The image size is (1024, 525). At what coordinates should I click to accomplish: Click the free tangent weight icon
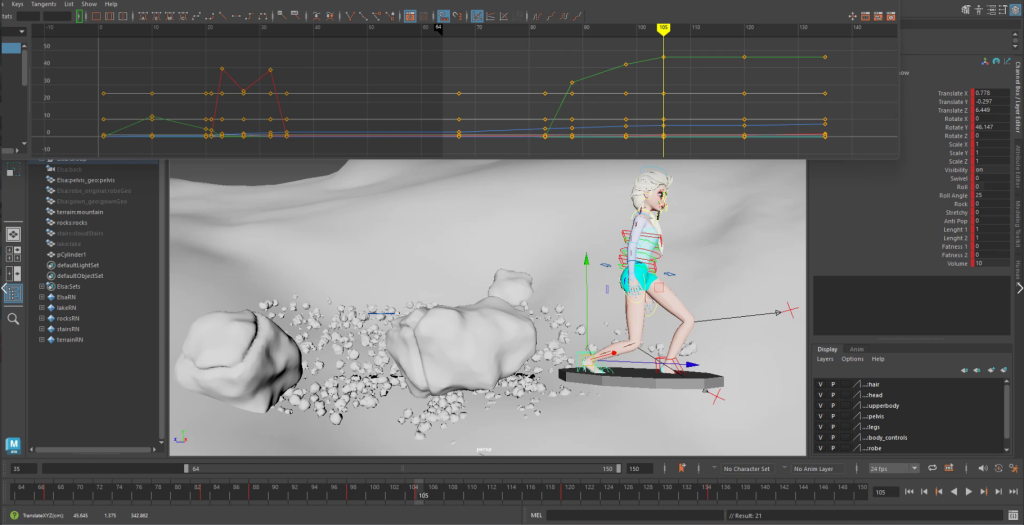click(x=377, y=16)
